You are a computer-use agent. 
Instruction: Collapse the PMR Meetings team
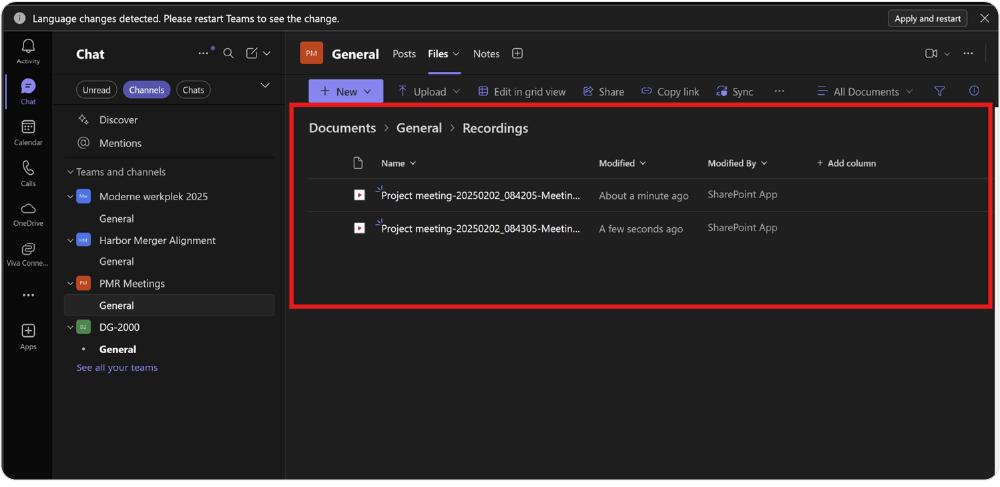70,284
